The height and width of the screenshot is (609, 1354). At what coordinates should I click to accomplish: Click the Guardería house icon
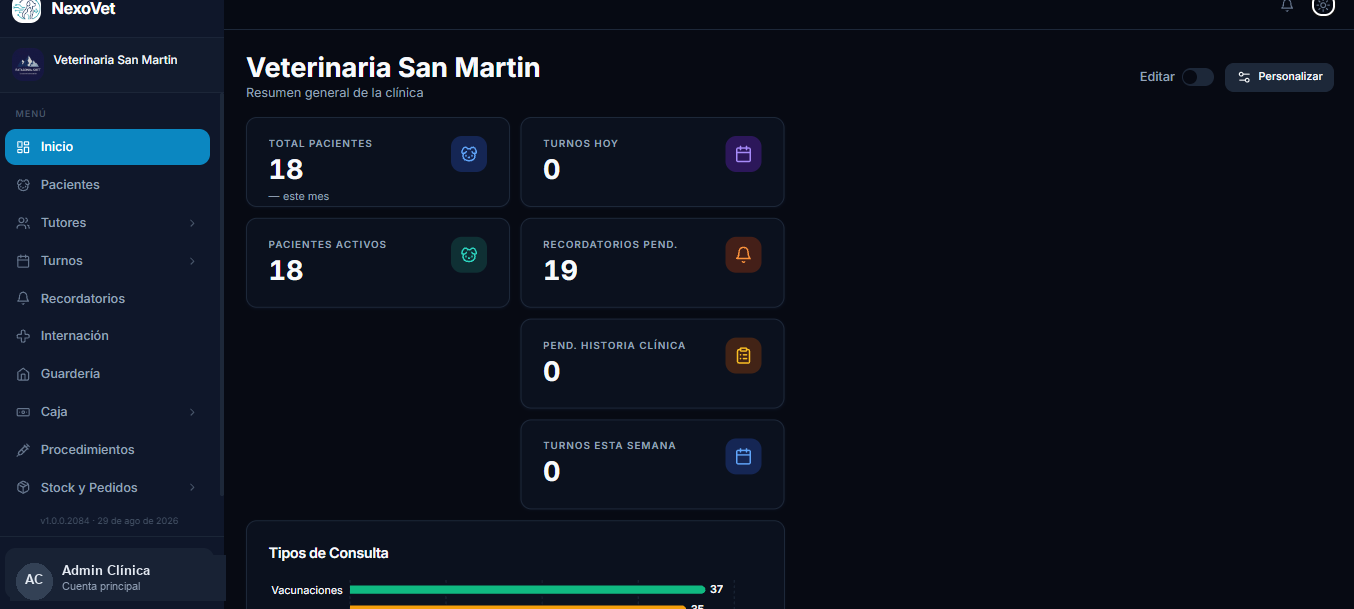pyautogui.click(x=23, y=374)
